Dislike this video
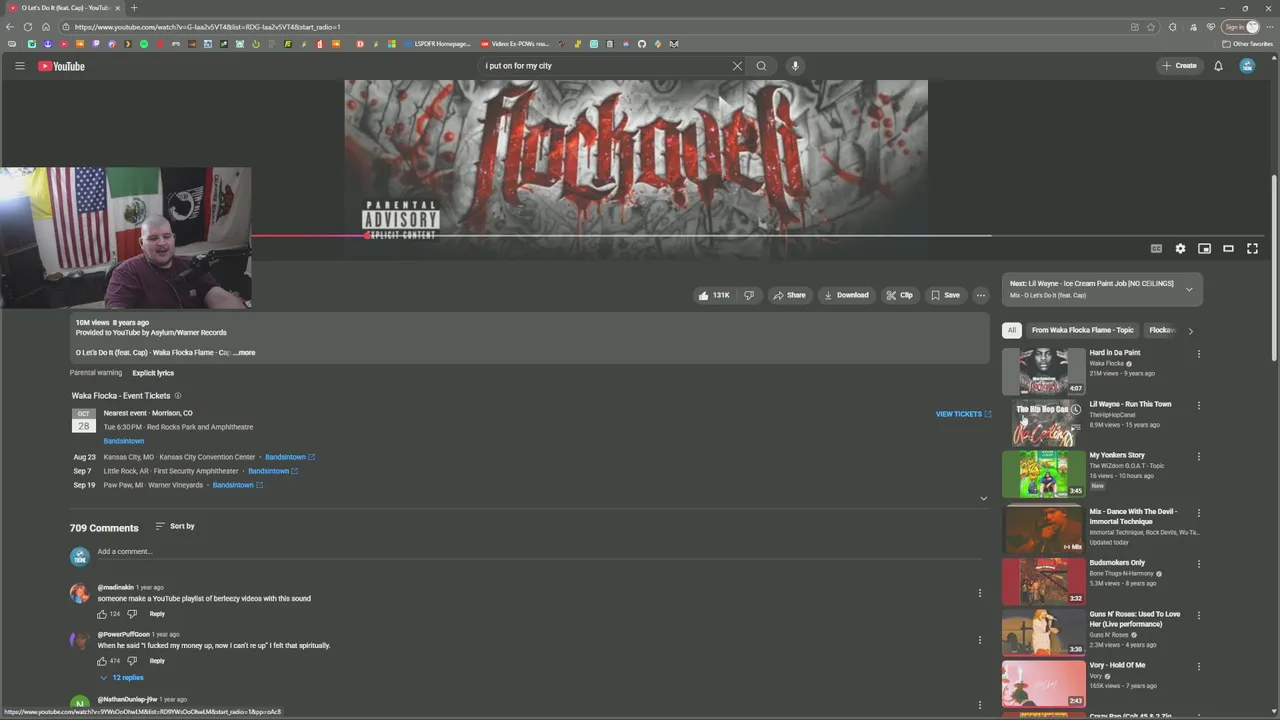The image size is (1280, 720). click(749, 295)
